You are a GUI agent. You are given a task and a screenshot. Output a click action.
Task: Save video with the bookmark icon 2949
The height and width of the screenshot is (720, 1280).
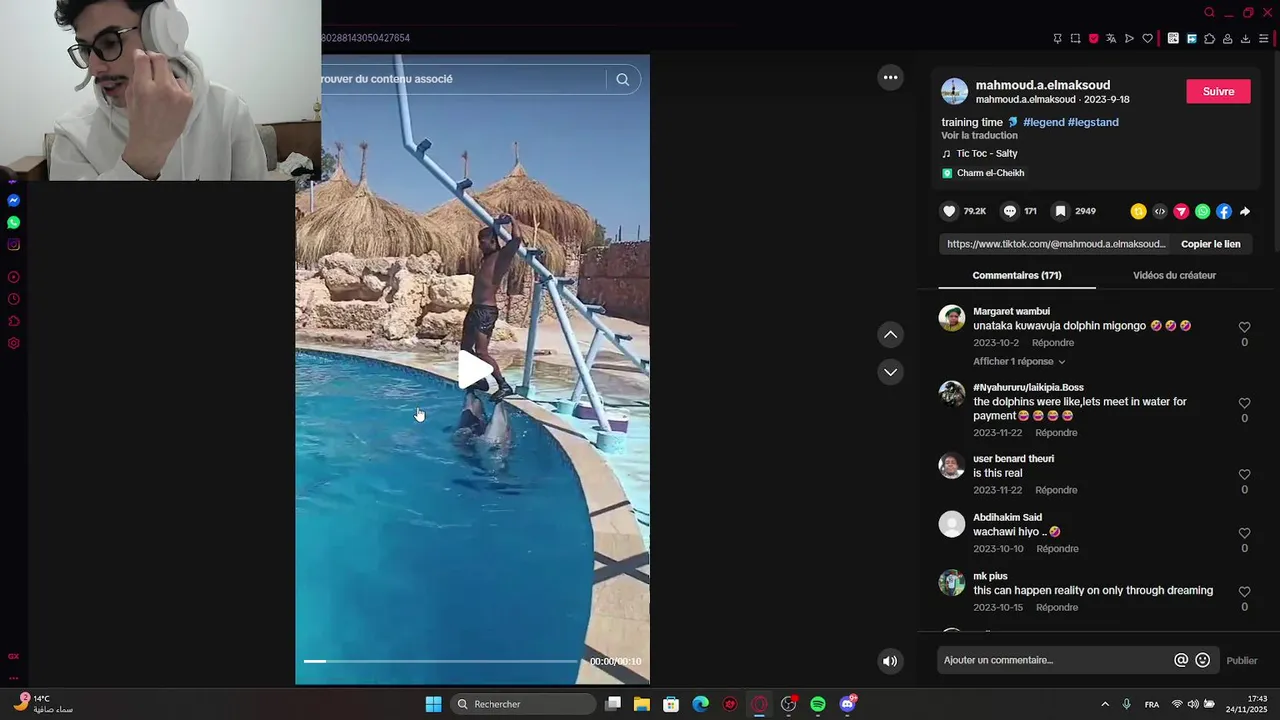point(1061,211)
